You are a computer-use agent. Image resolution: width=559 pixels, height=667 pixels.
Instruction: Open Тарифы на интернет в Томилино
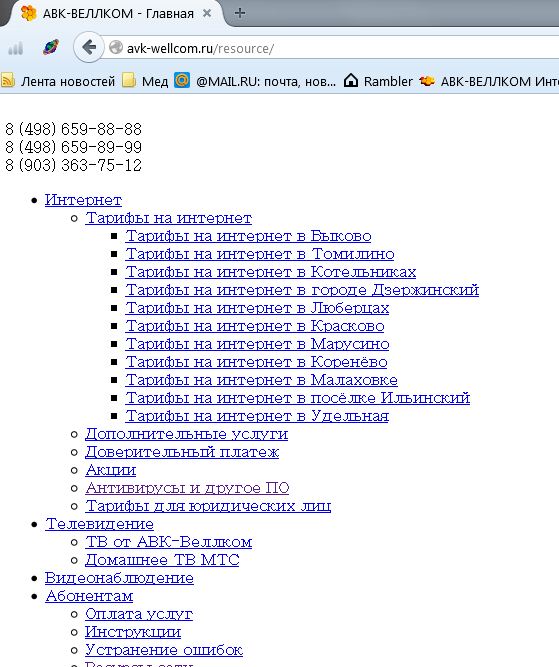[260, 254]
